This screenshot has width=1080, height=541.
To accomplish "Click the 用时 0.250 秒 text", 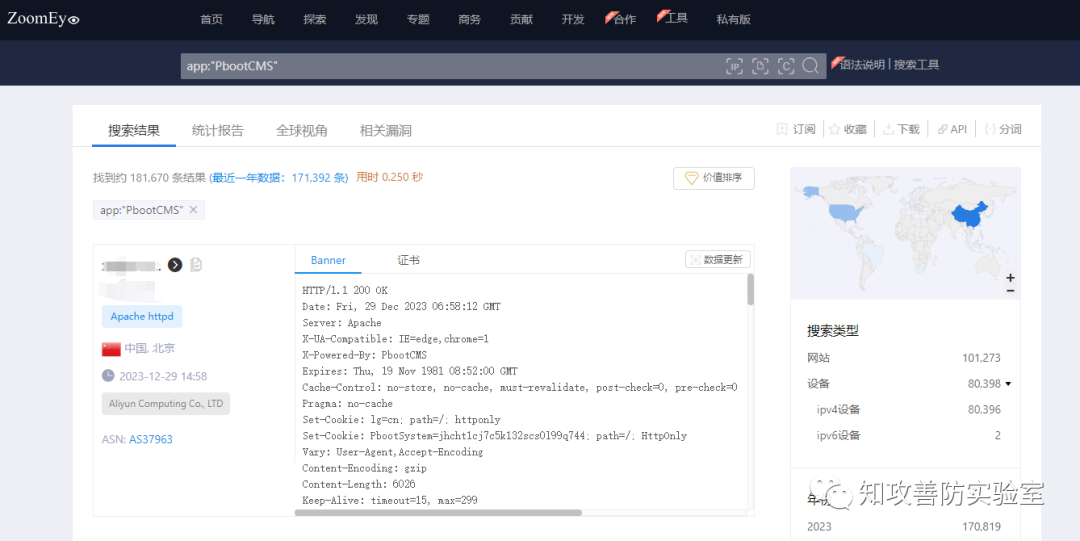I will click(x=389, y=177).
